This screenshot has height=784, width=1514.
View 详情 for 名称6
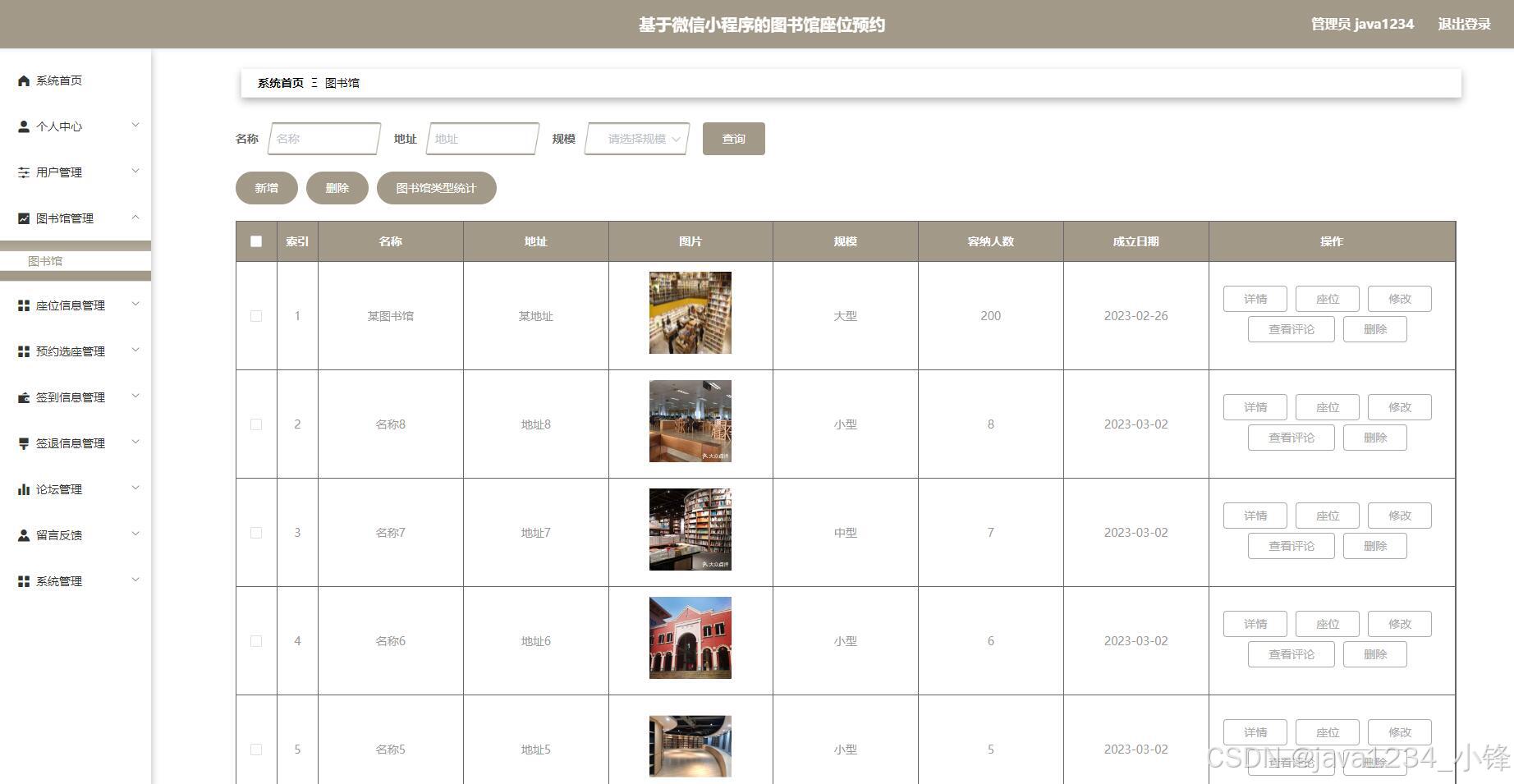pyautogui.click(x=1255, y=624)
